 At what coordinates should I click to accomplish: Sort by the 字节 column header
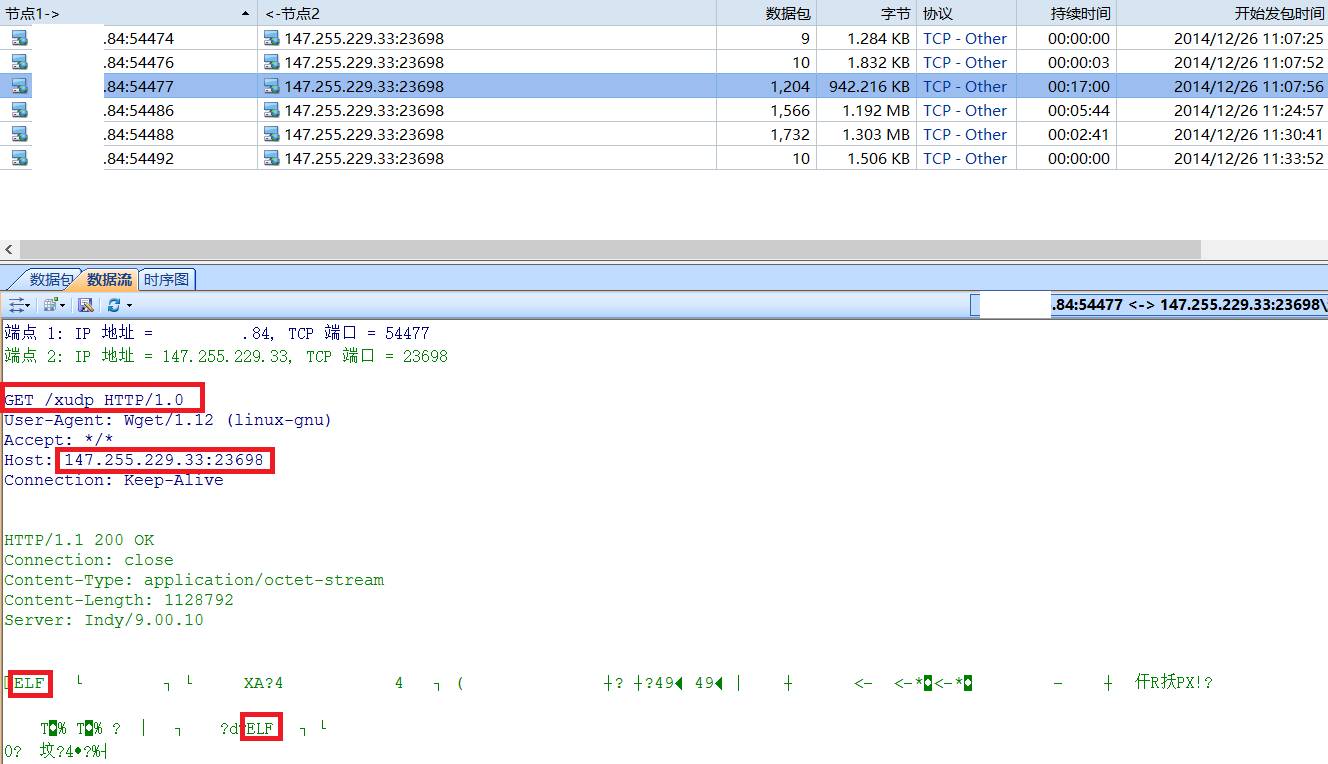point(866,13)
